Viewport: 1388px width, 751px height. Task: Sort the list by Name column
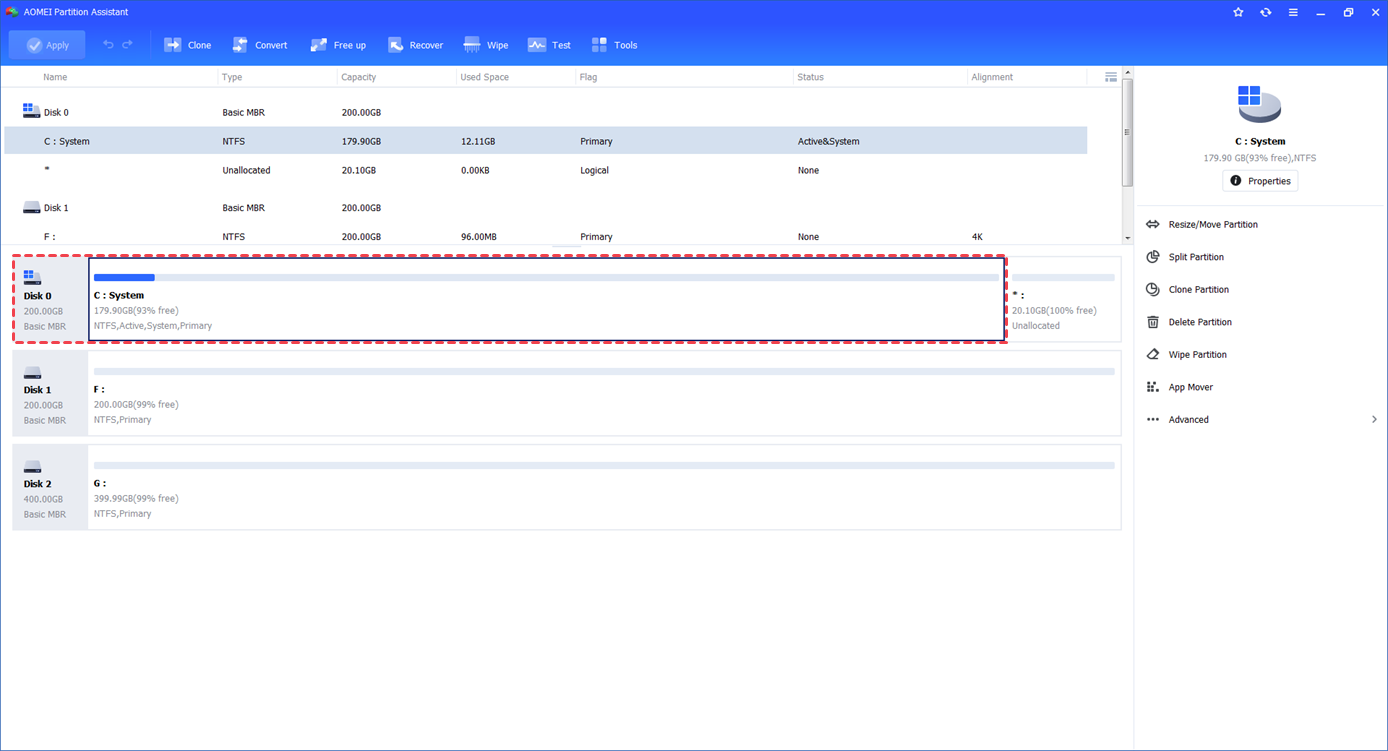coord(56,77)
